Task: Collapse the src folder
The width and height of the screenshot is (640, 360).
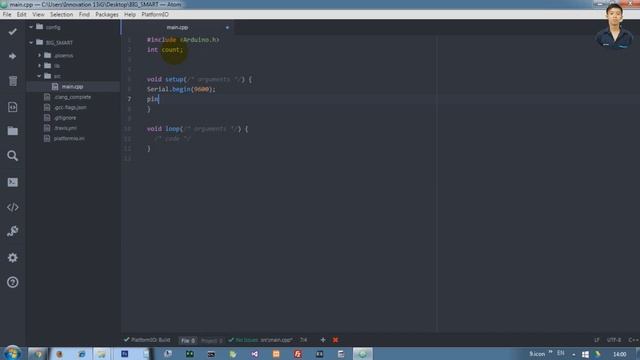Action: coord(39,76)
